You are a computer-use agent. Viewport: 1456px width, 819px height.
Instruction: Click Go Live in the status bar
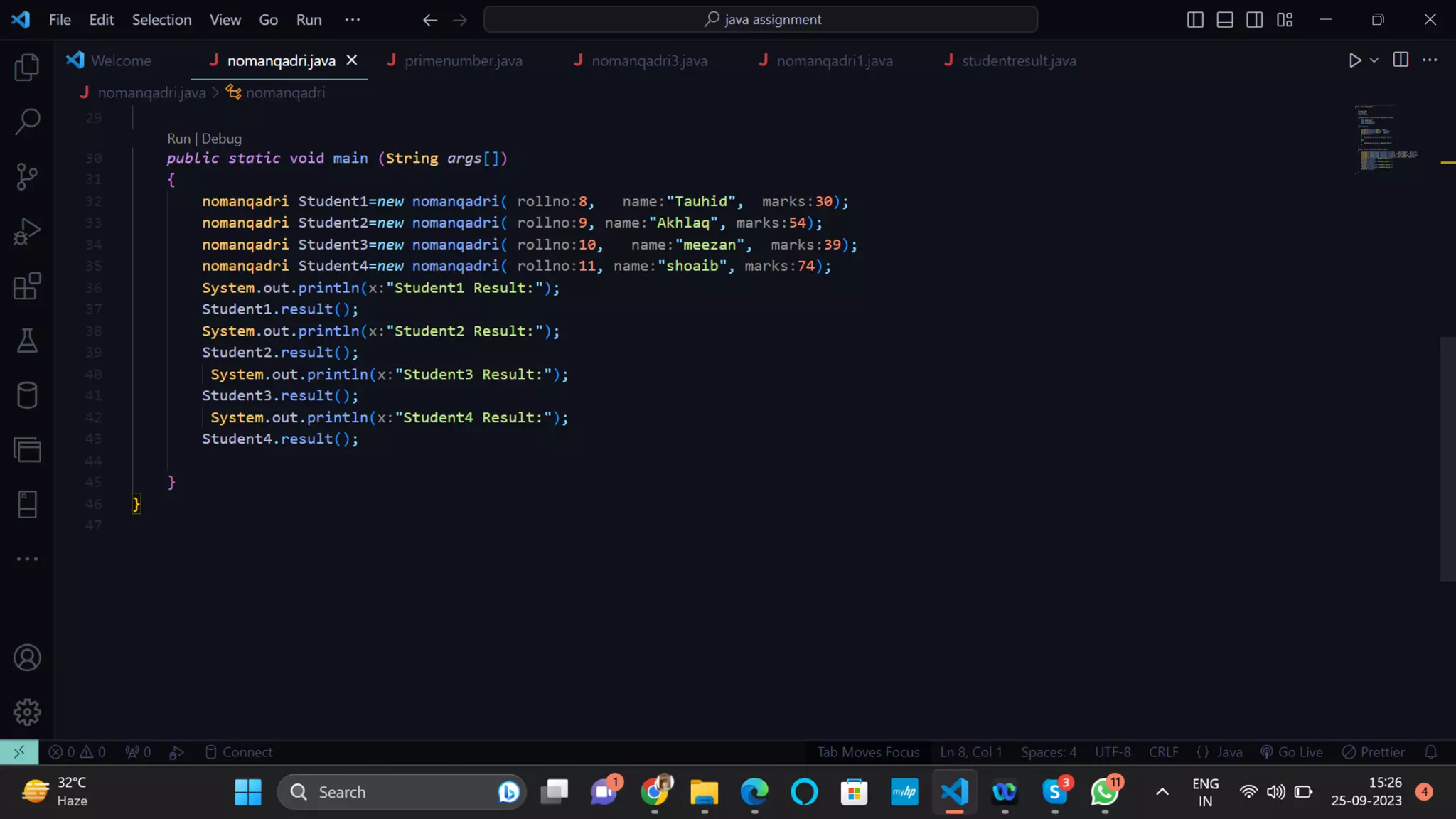[x=1292, y=752]
